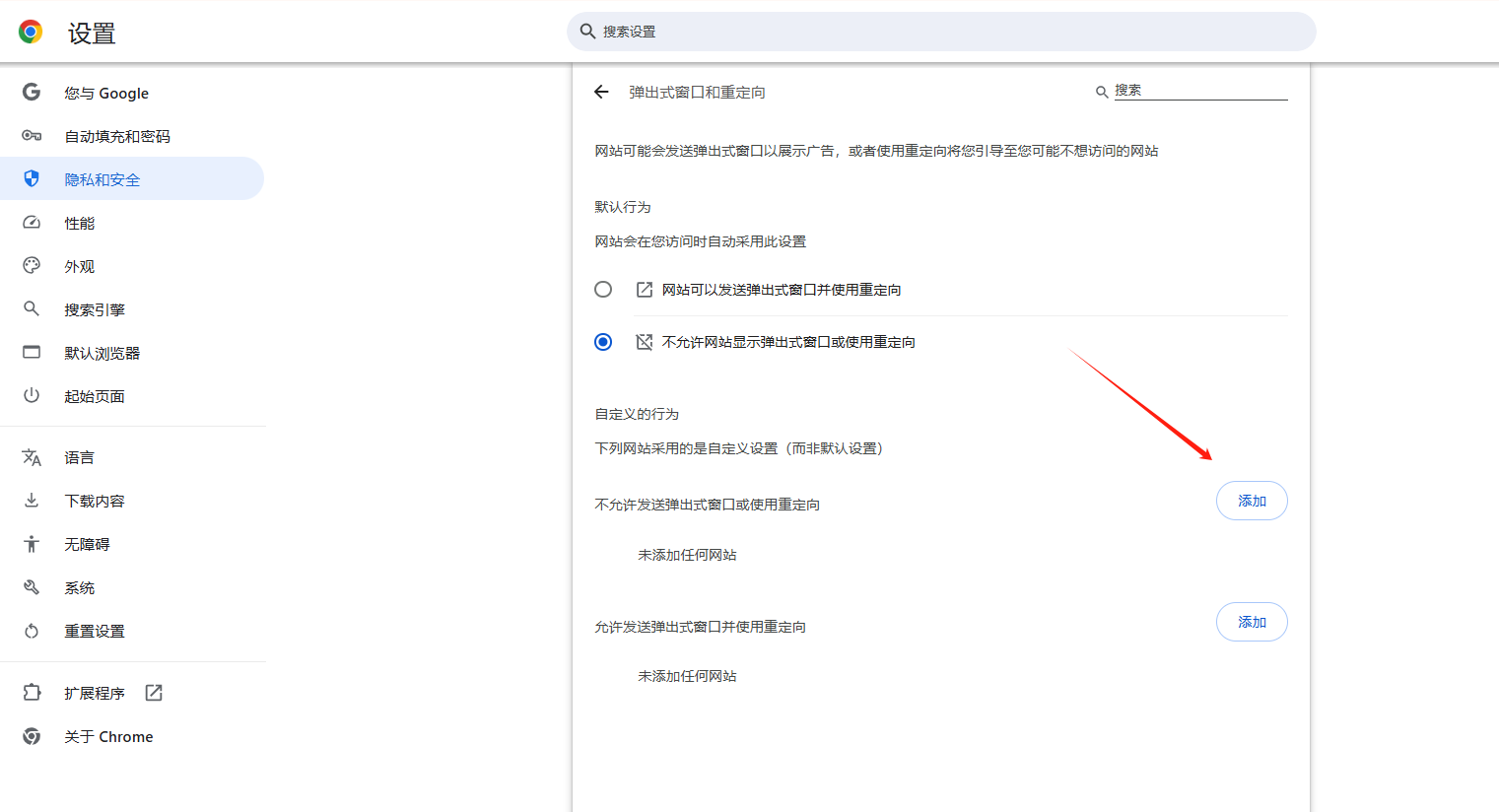Open 自动填充和密码 settings
This screenshot has height=812, width=1499.
[x=132, y=136]
